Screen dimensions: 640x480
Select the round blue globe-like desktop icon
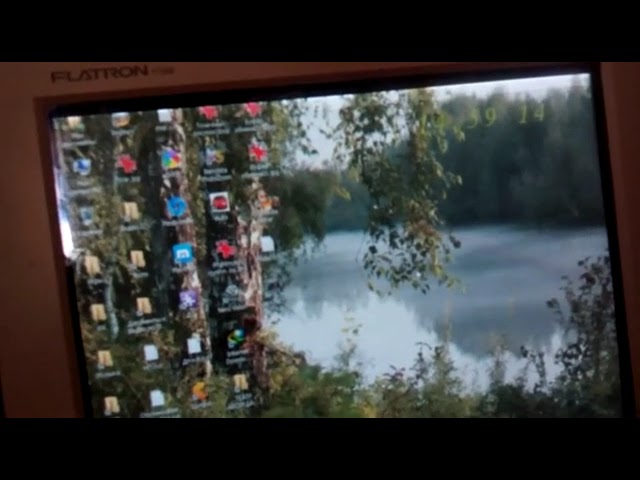177,207
